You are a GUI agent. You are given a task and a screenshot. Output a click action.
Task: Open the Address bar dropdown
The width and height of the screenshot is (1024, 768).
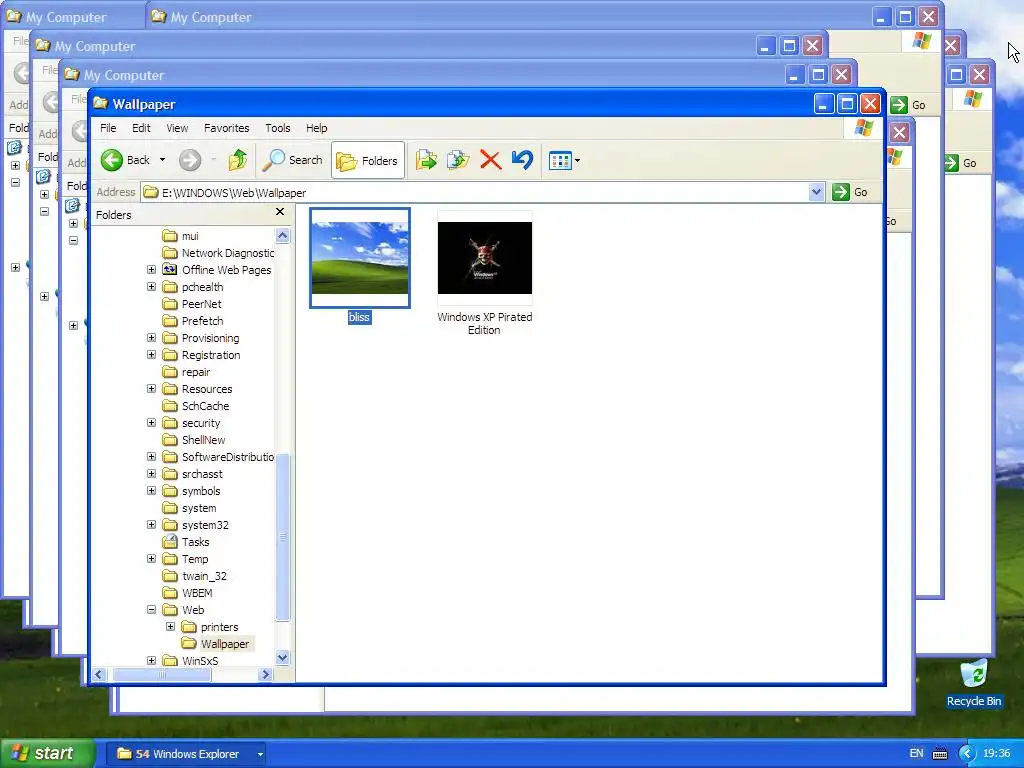(816, 192)
